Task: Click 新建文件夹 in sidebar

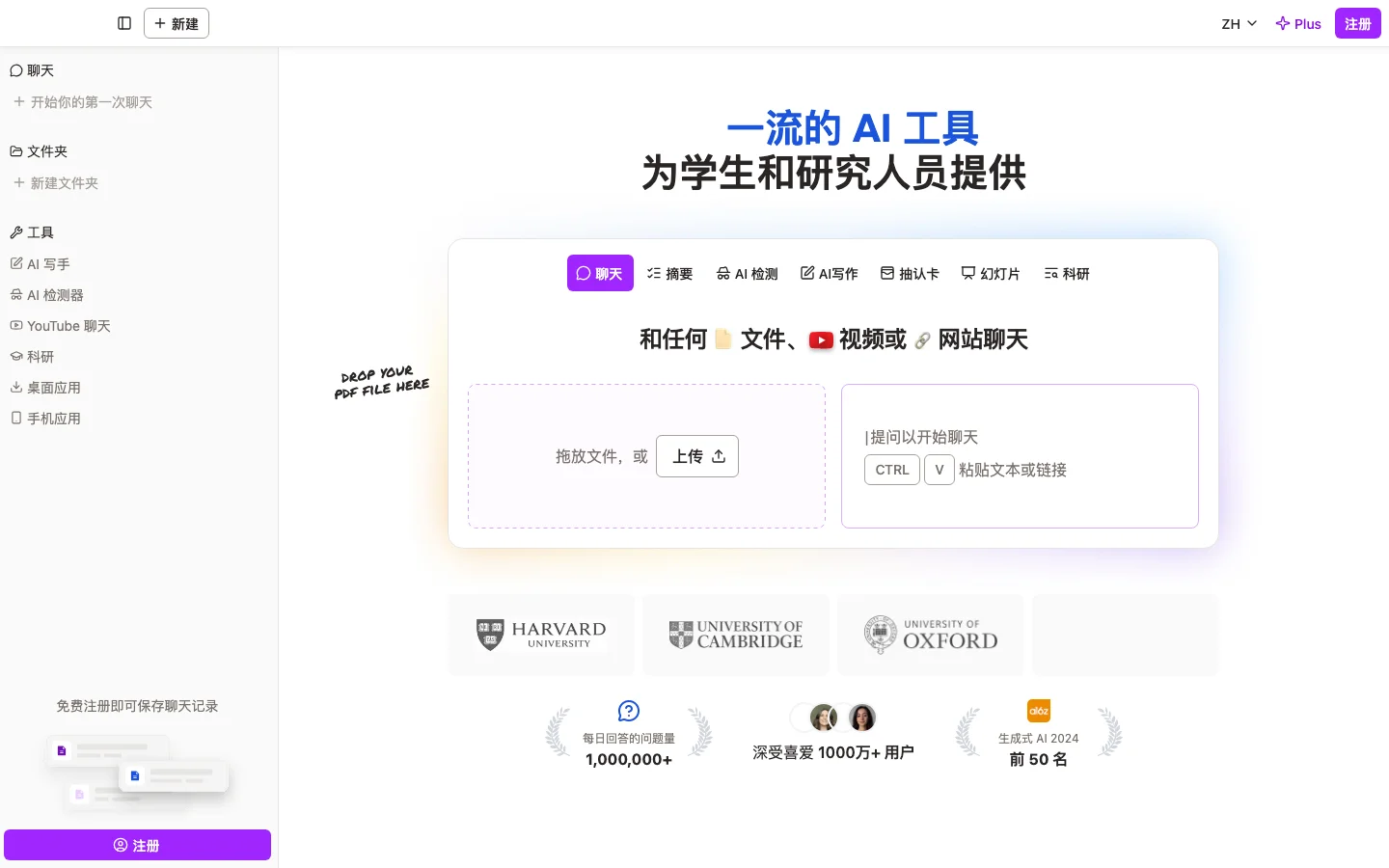Action: [x=56, y=182]
